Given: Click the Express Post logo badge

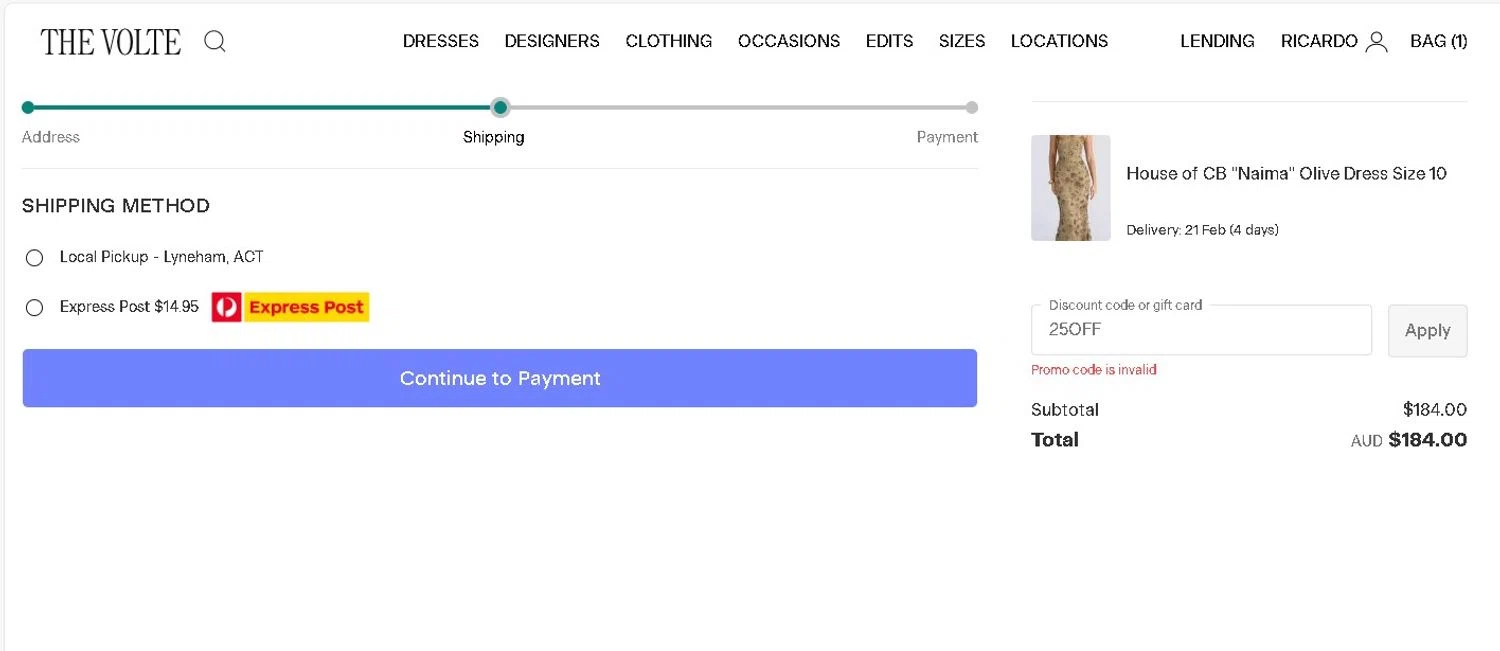Looking at the screenshot, I should [x=291, y=307].
